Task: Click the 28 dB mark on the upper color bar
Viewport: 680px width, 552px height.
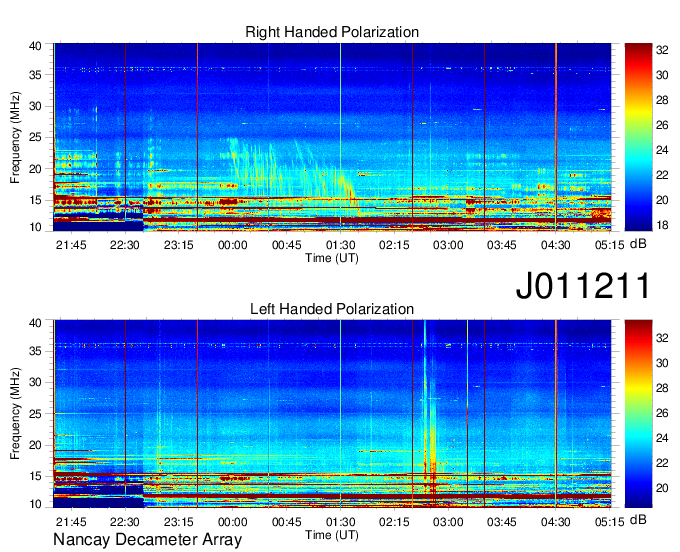Action: (662, 100)
